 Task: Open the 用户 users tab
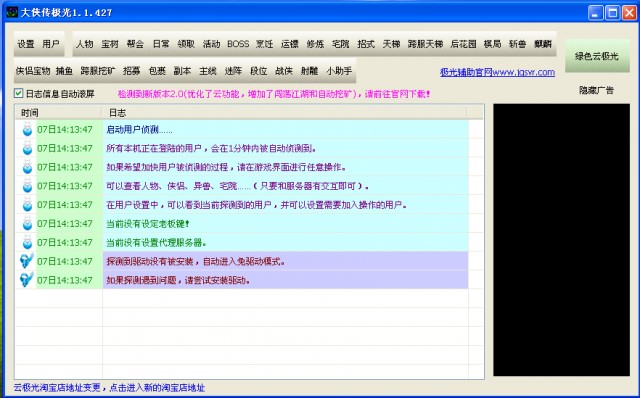[x=51, y=44]
